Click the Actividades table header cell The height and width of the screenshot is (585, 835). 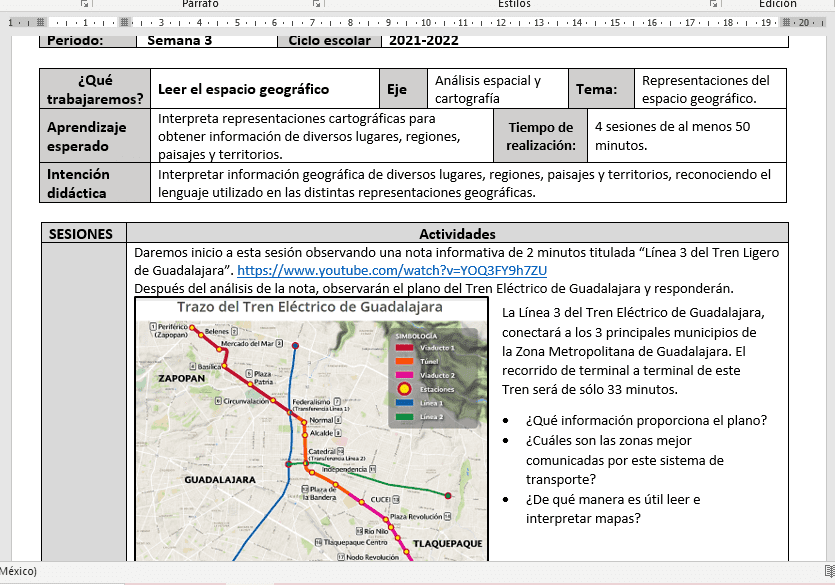[x=457, y=233]
